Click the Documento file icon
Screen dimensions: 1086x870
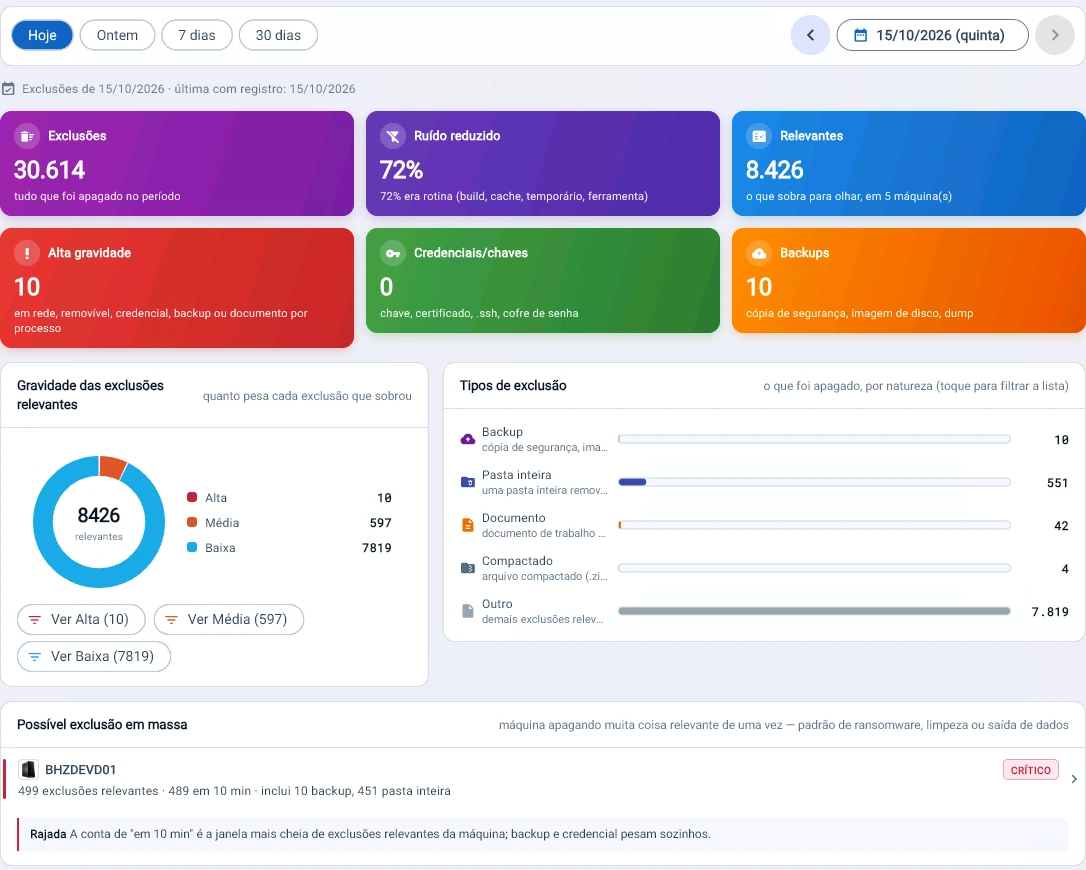468,525
